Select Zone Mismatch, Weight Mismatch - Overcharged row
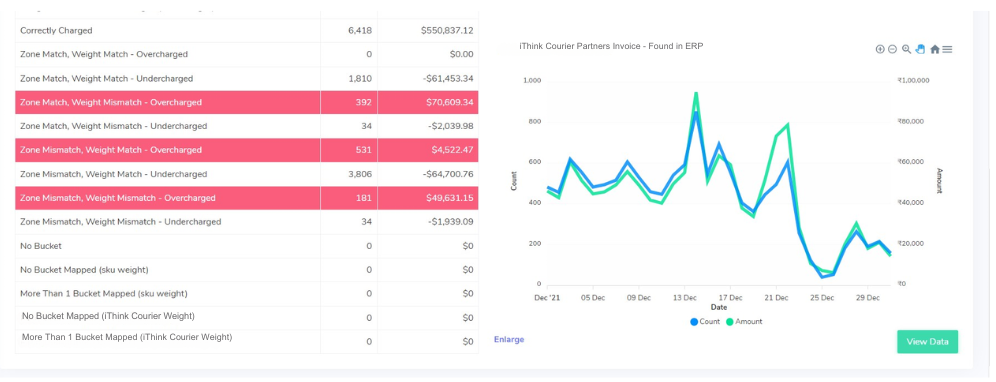The image size is (996, 382). tap(246, 198)
